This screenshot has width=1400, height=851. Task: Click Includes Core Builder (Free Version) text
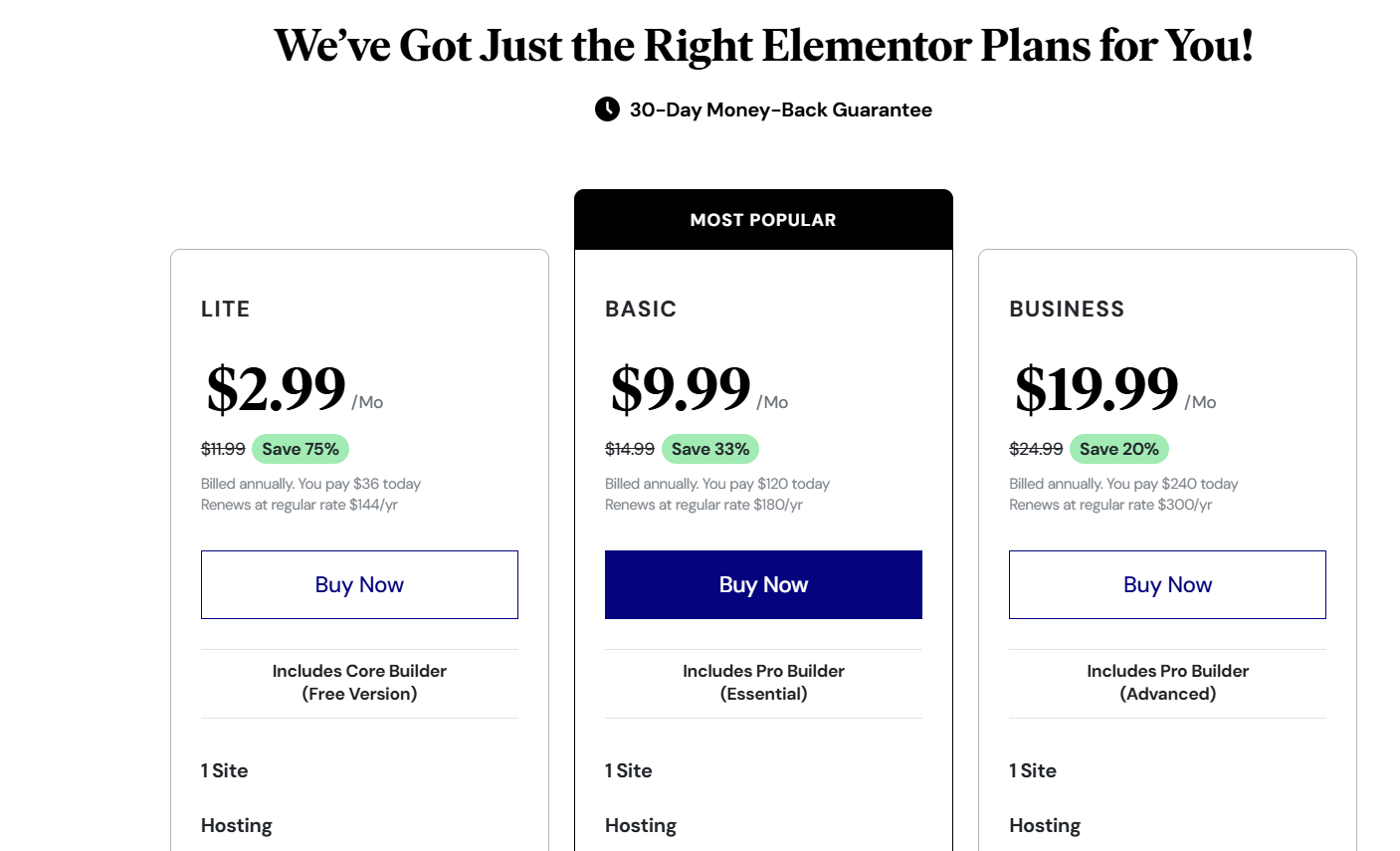[359, 683]
